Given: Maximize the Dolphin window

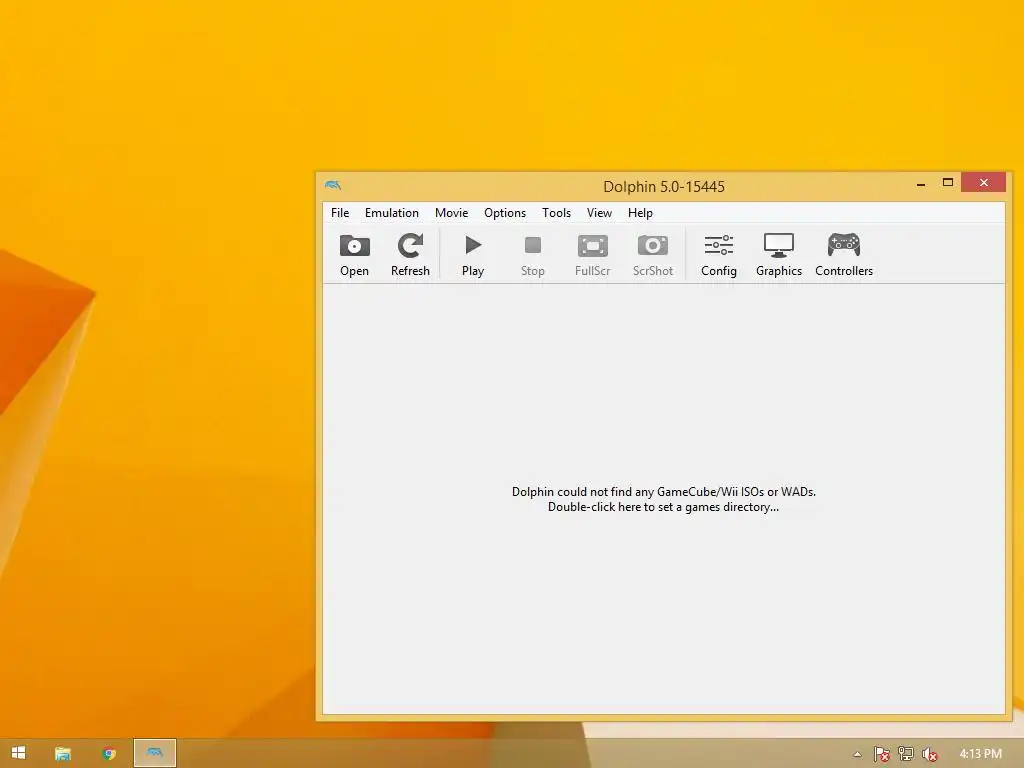Looking at the screenshot, I should pos(948,182).
